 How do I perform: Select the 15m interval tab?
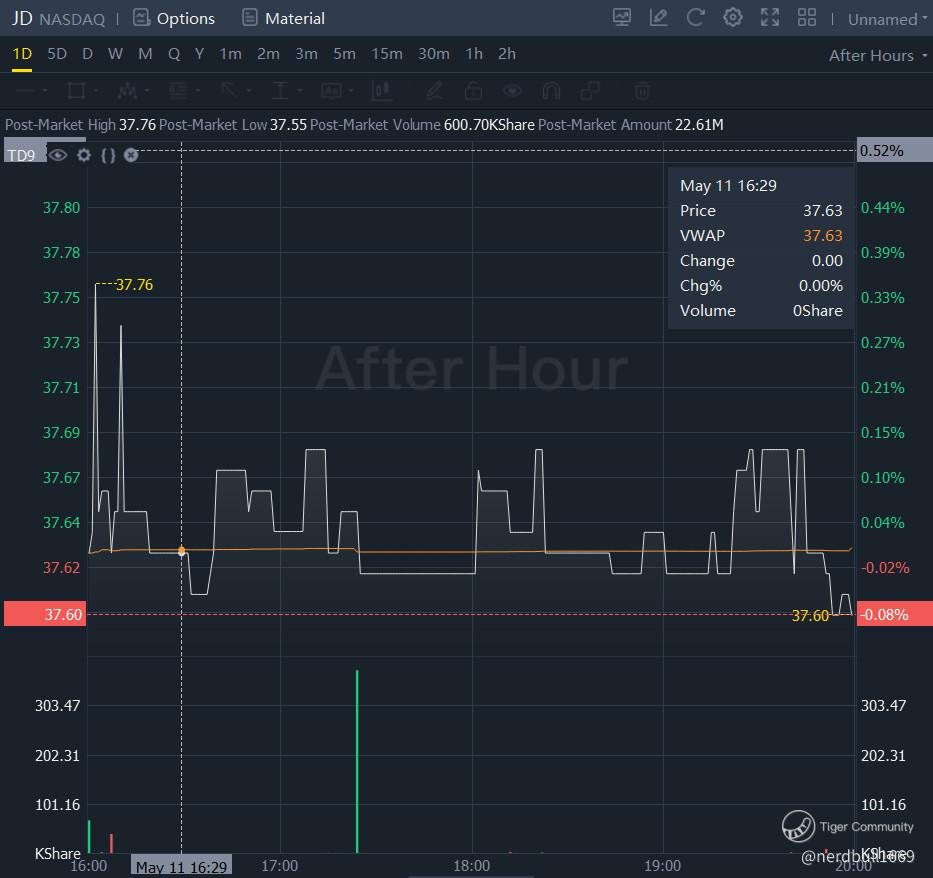click(x=387, y=54)
